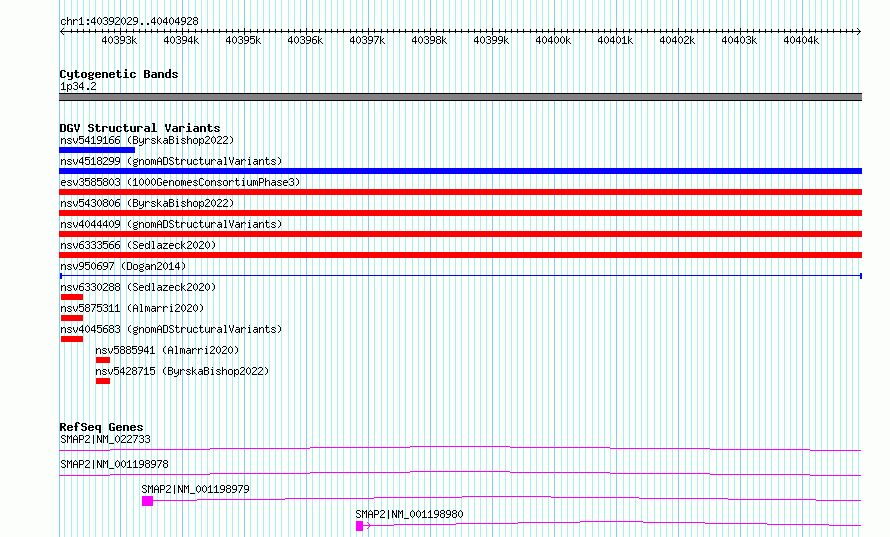Image resolution: width=890 pixels, height=537 pixels.
Task: Click the Cytogenetic Bands track heading
Action: 119,74
